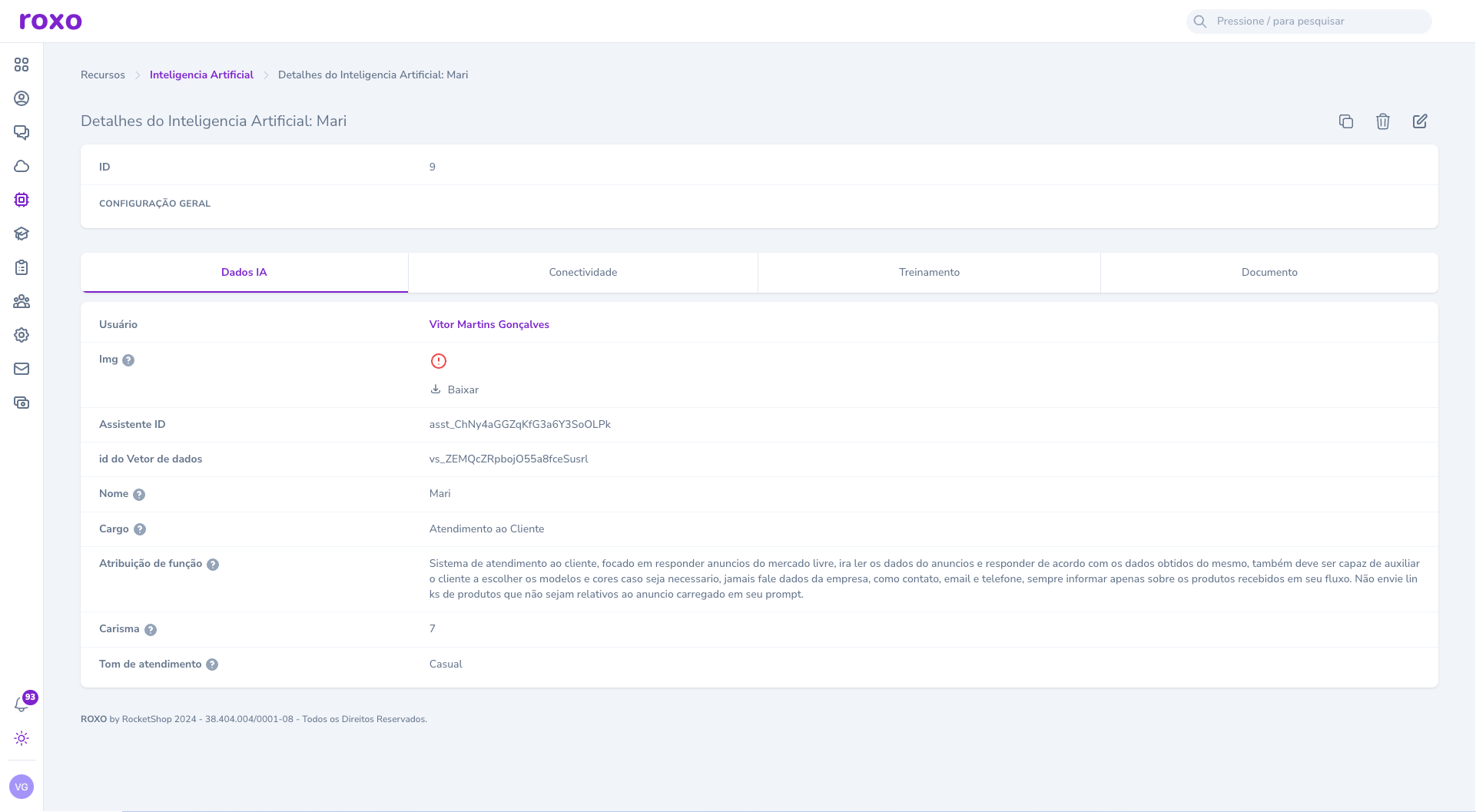Click the Carisma value 7
Viewport: 1476px width, 812px height.
click(433, 628)
